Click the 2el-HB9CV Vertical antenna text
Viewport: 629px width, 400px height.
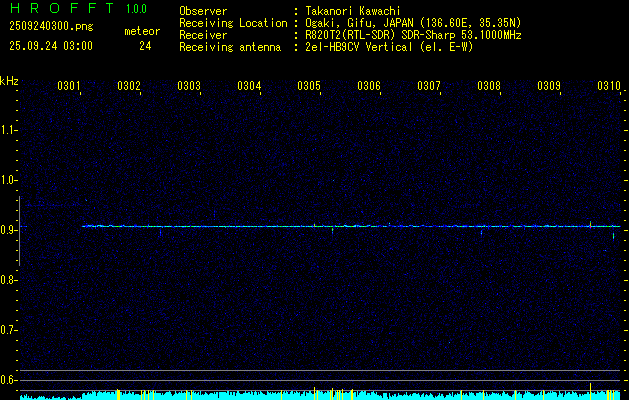click(x=389, y=47)
